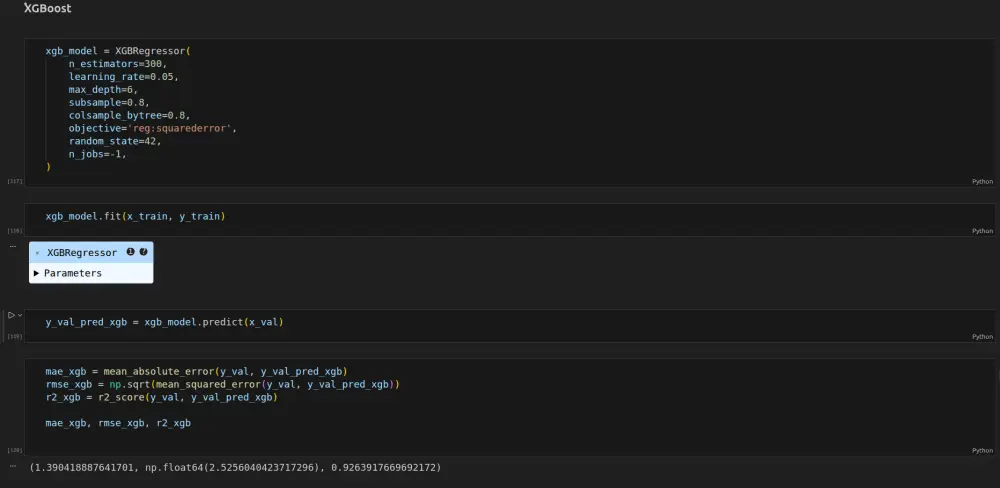
Task: Click Python language label of metrics cell
Action: pos(981,450)
